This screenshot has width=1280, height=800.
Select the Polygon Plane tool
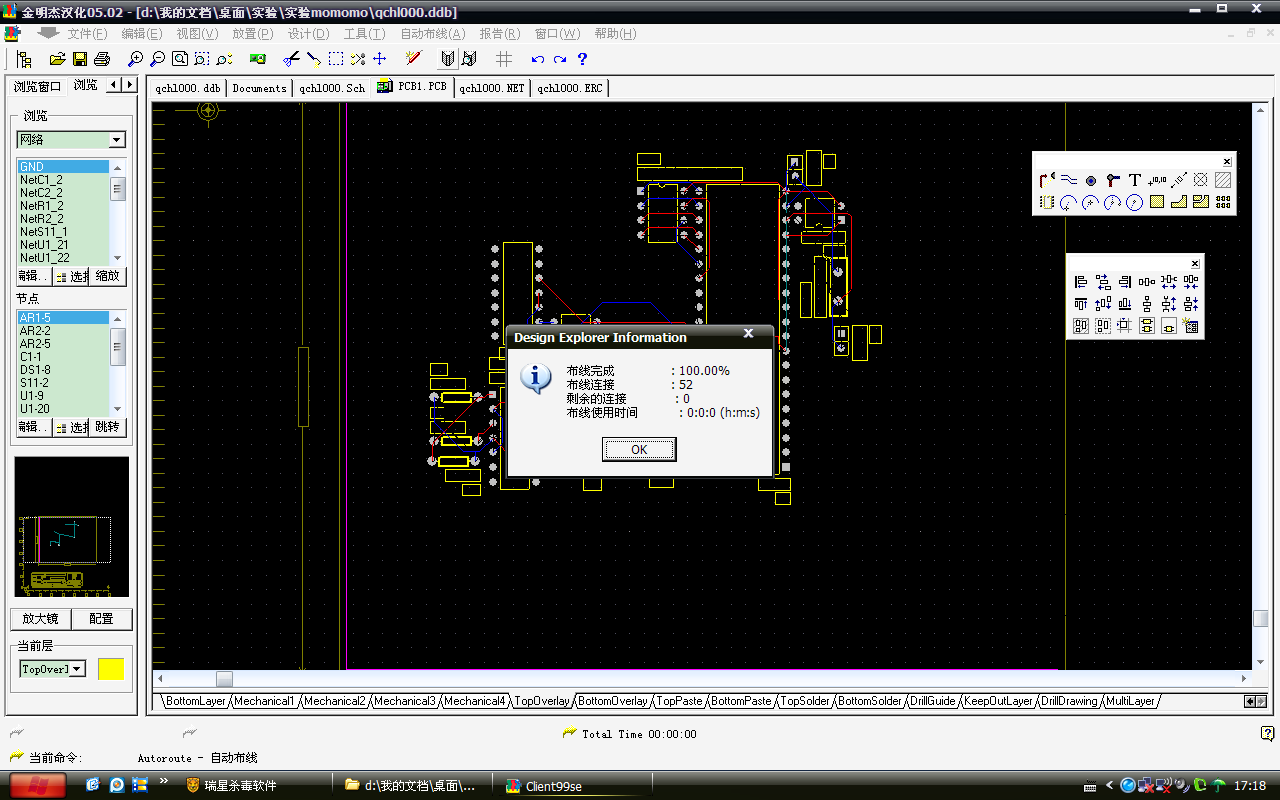(1179, 202)
